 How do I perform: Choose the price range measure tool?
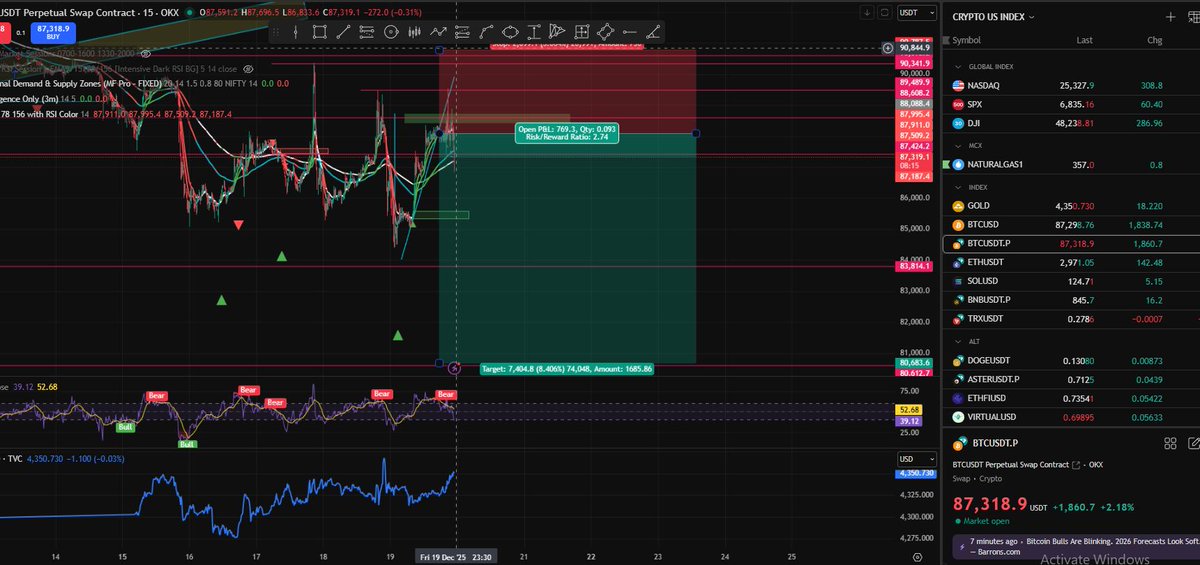[x=534, y=31]
